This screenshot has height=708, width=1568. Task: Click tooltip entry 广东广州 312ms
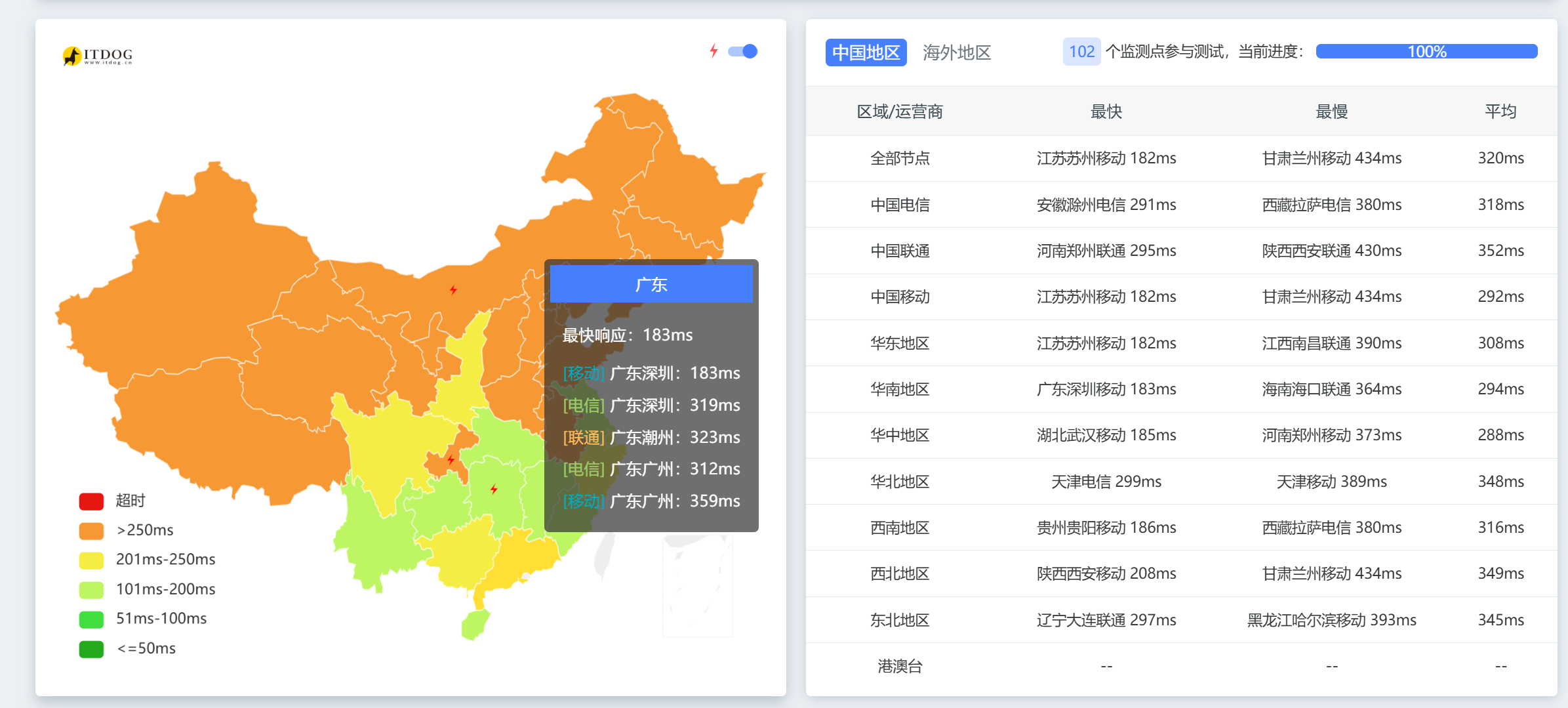pos(651,469)
